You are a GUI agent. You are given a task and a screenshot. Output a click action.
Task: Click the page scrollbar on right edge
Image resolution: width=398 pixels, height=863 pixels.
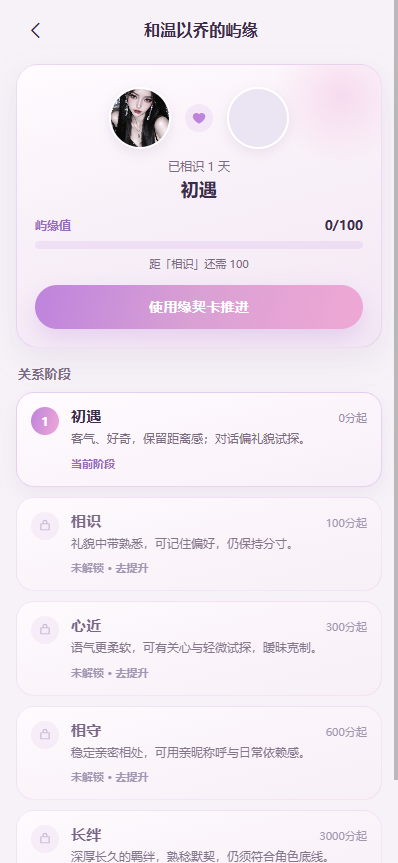tap(396, 390)
